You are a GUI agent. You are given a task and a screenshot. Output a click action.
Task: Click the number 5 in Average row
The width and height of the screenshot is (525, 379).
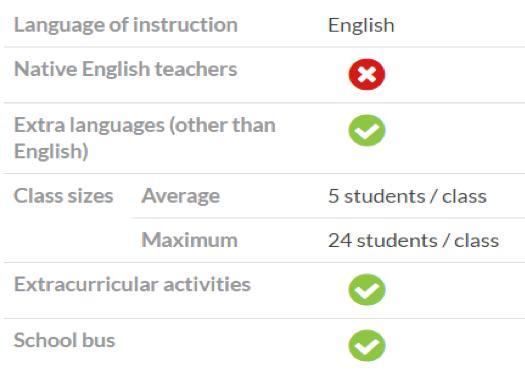pyautogui.click(x=333, y=196)
